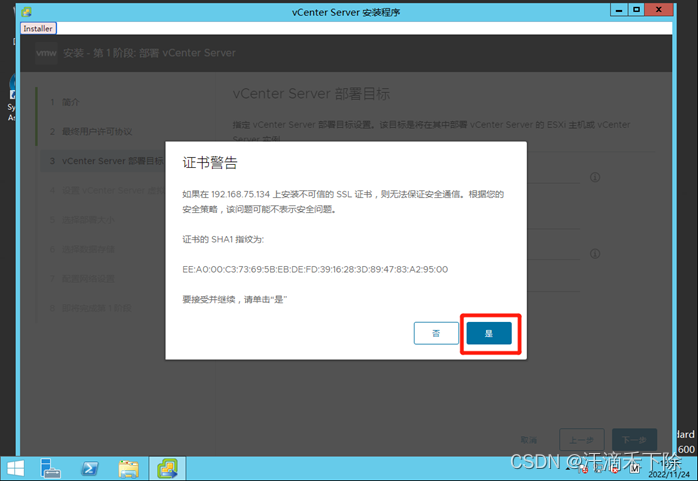This screenshot has height=481, width=698.
Task: Select step 8 即将完成第 1 阶段
Action: [90, 308]
